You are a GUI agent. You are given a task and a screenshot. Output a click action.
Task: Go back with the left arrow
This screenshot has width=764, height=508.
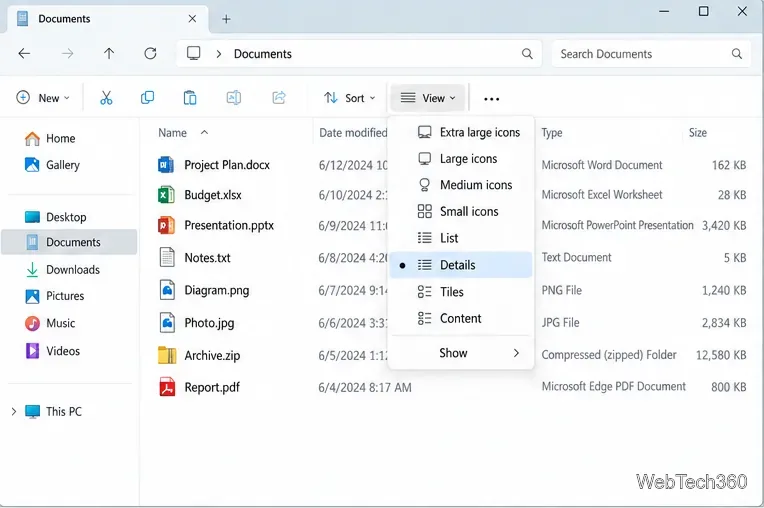coord(24,54)
